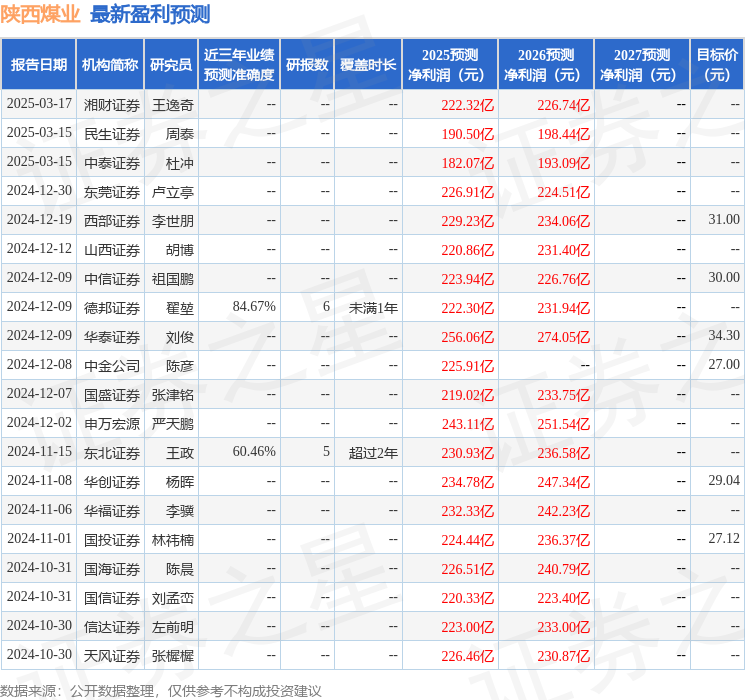
Task: Click the 数据来源 footer disclaimer text
Action: coord(161,690)
